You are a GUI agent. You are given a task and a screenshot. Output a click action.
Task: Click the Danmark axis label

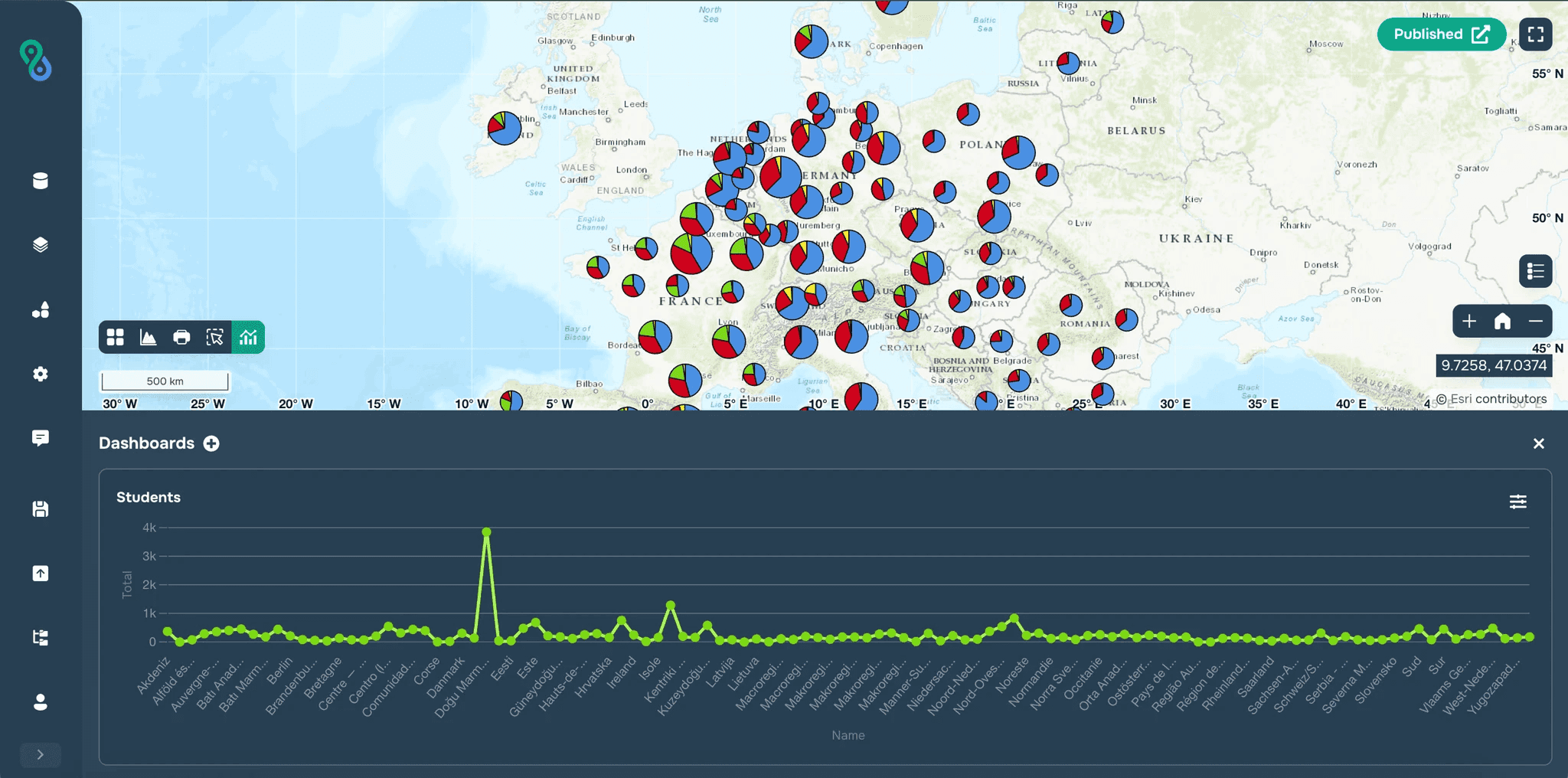click(x=446, y=678)
